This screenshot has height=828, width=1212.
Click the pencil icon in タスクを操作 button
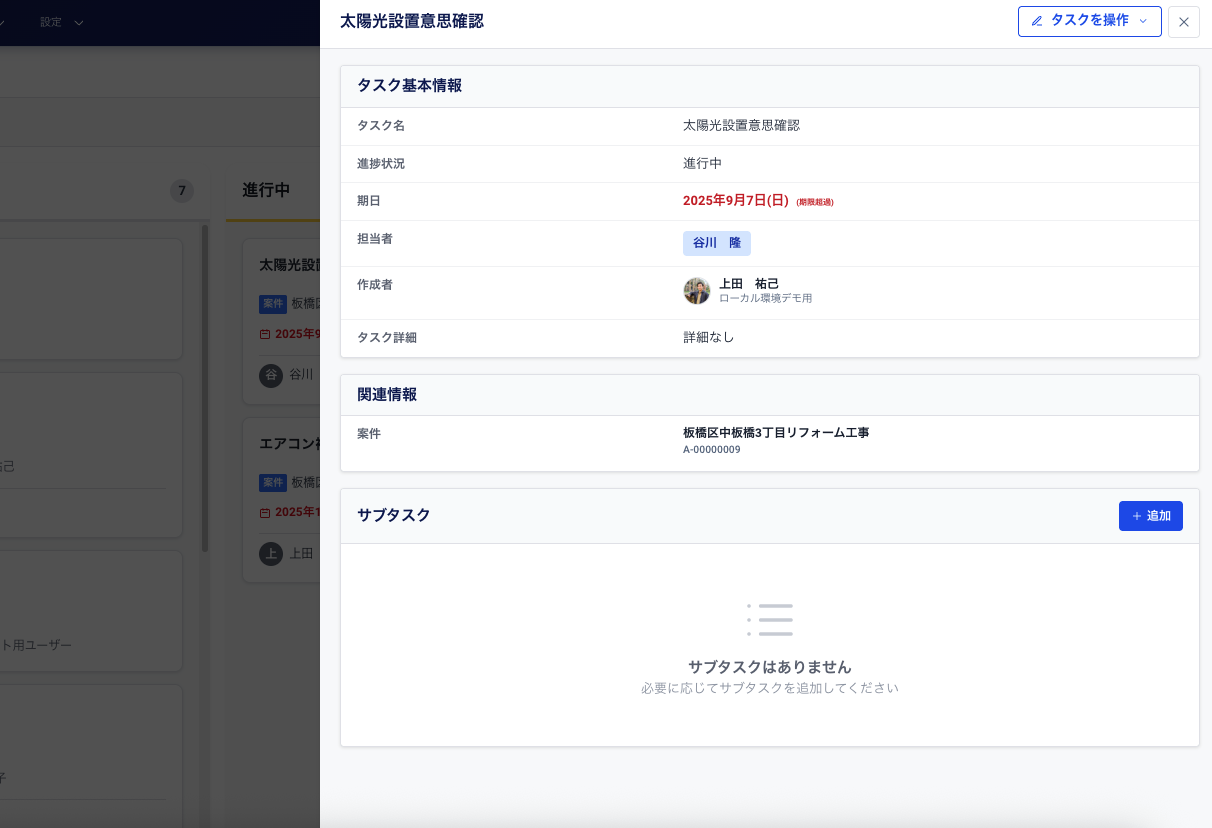click(x=1037, y=21)
